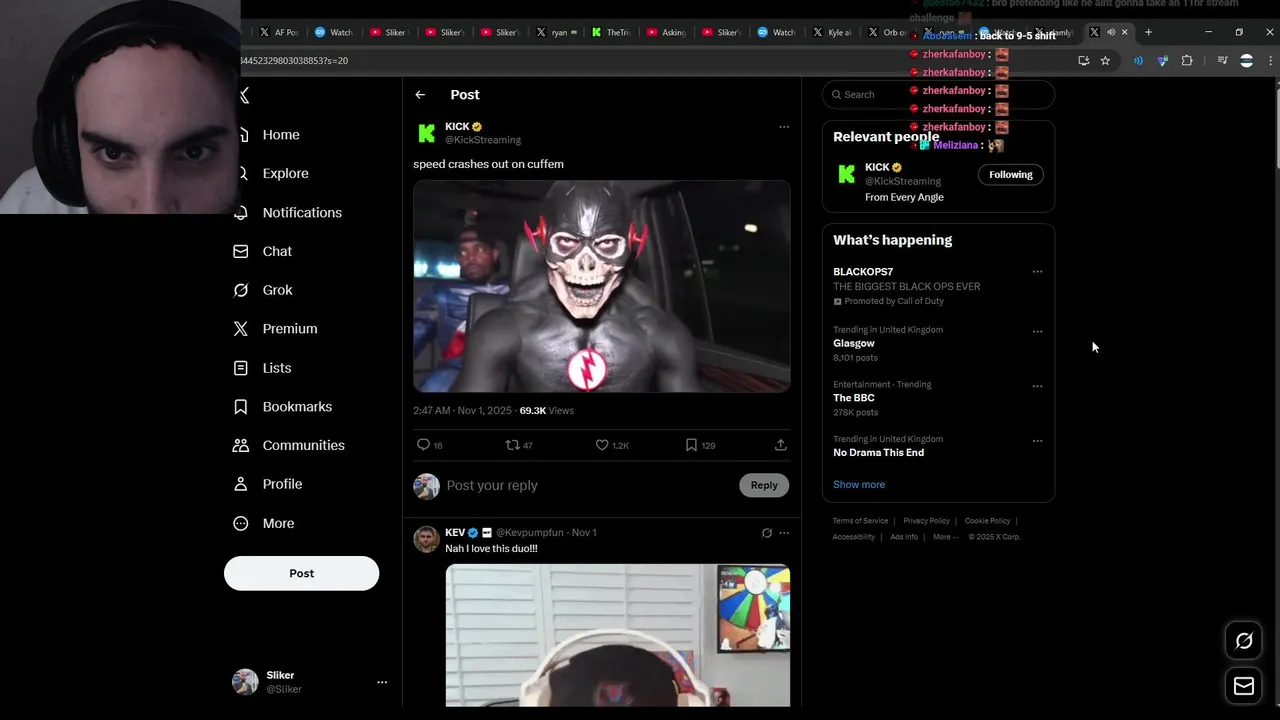Click the 69.3K Views count

point(547,411)
